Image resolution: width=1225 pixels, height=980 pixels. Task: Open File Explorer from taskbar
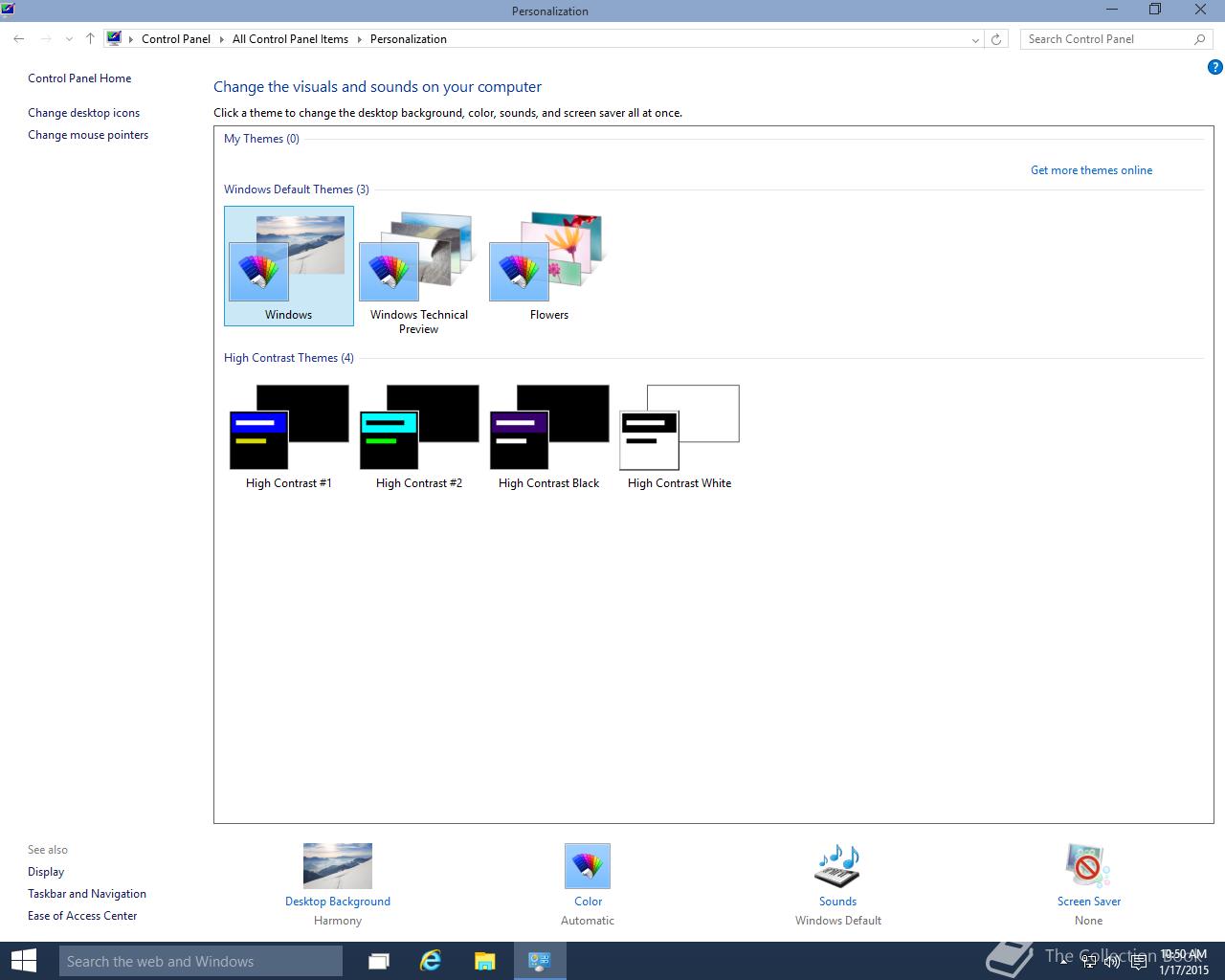[485, 961]
